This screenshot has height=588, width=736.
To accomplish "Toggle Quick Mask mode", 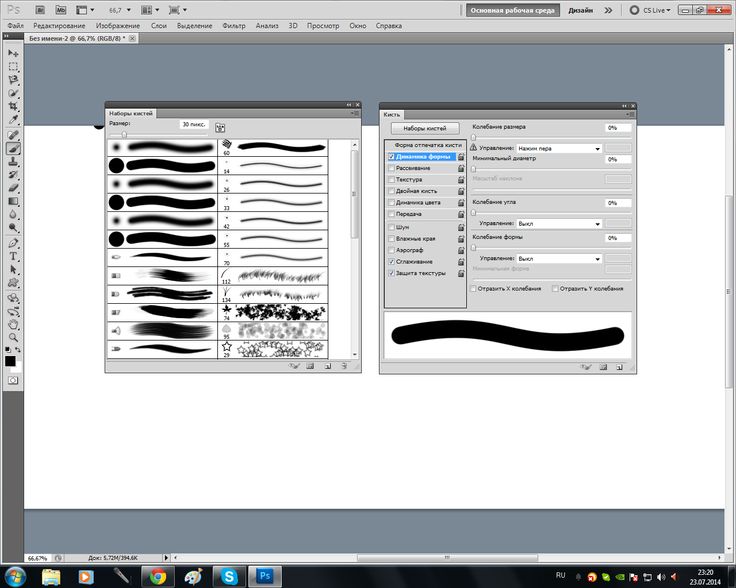I will (x=13, y=381).
